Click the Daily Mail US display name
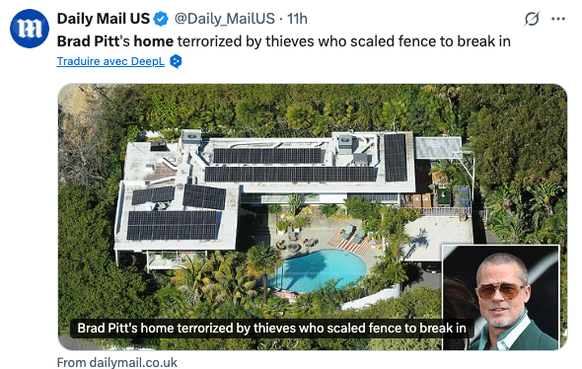The height and width of the screenshot is (369, 582). click(x=103, y=19)
